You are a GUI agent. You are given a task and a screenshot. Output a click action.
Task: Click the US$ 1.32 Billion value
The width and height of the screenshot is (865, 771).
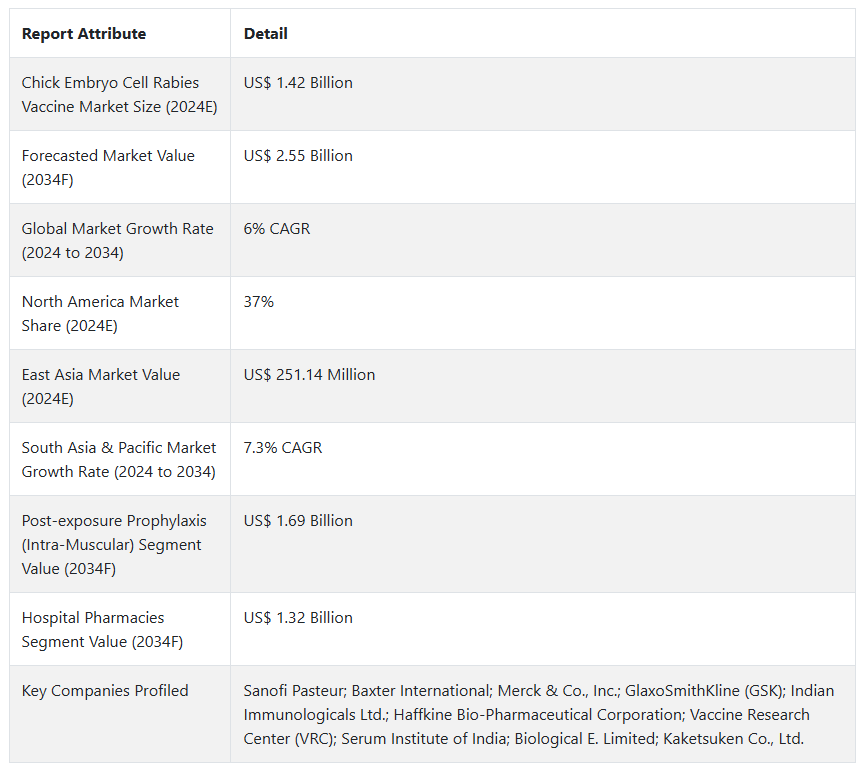pyautogui.click(x=298, y=618)
